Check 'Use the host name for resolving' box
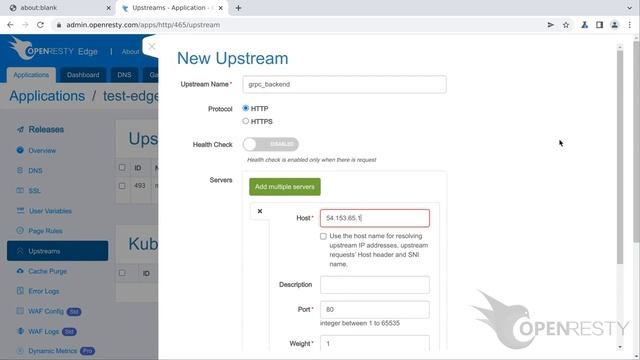This screenshot has width=640, height=360. (323, 236)
